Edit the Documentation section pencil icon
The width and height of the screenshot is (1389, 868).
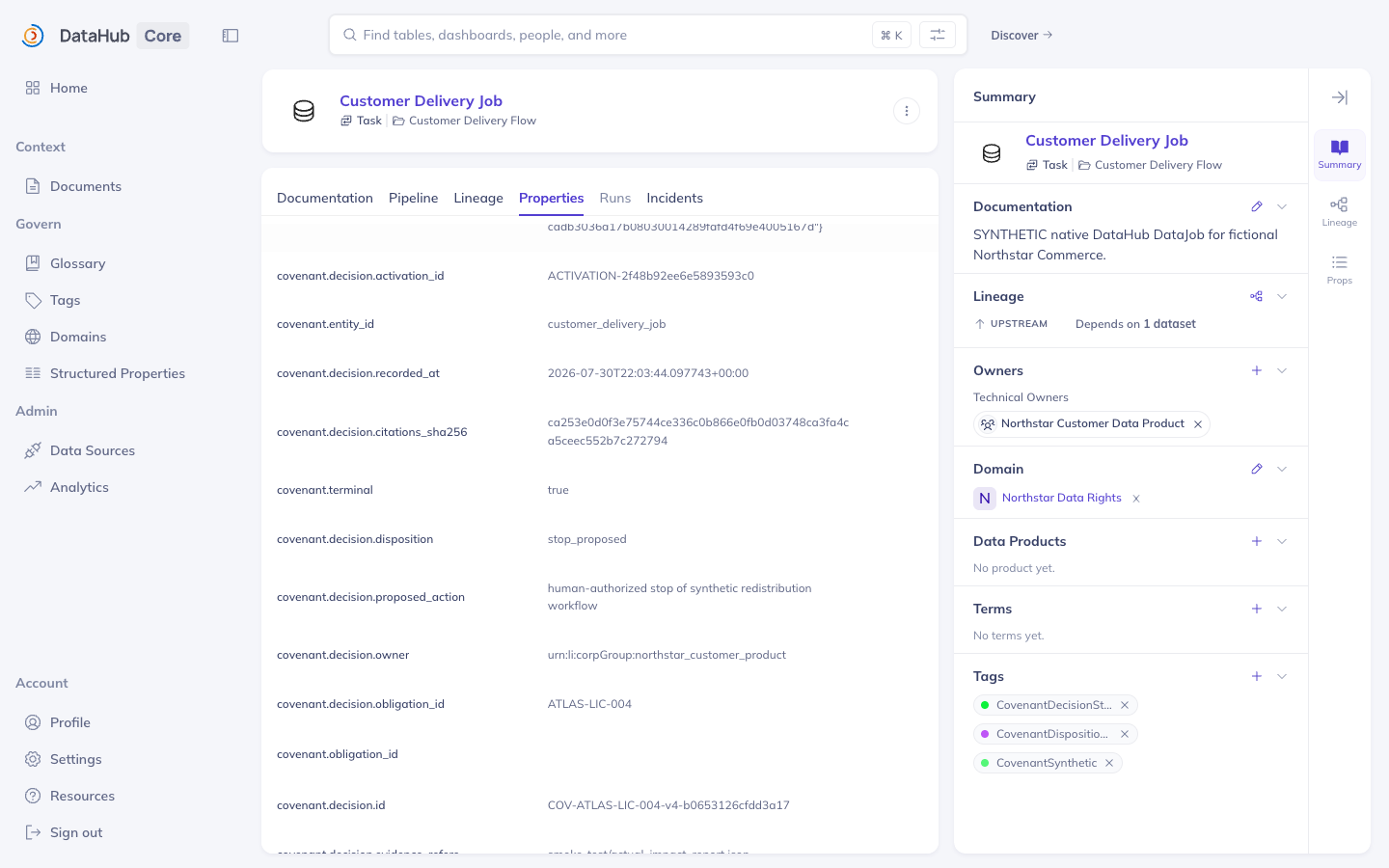(1257, 206)
